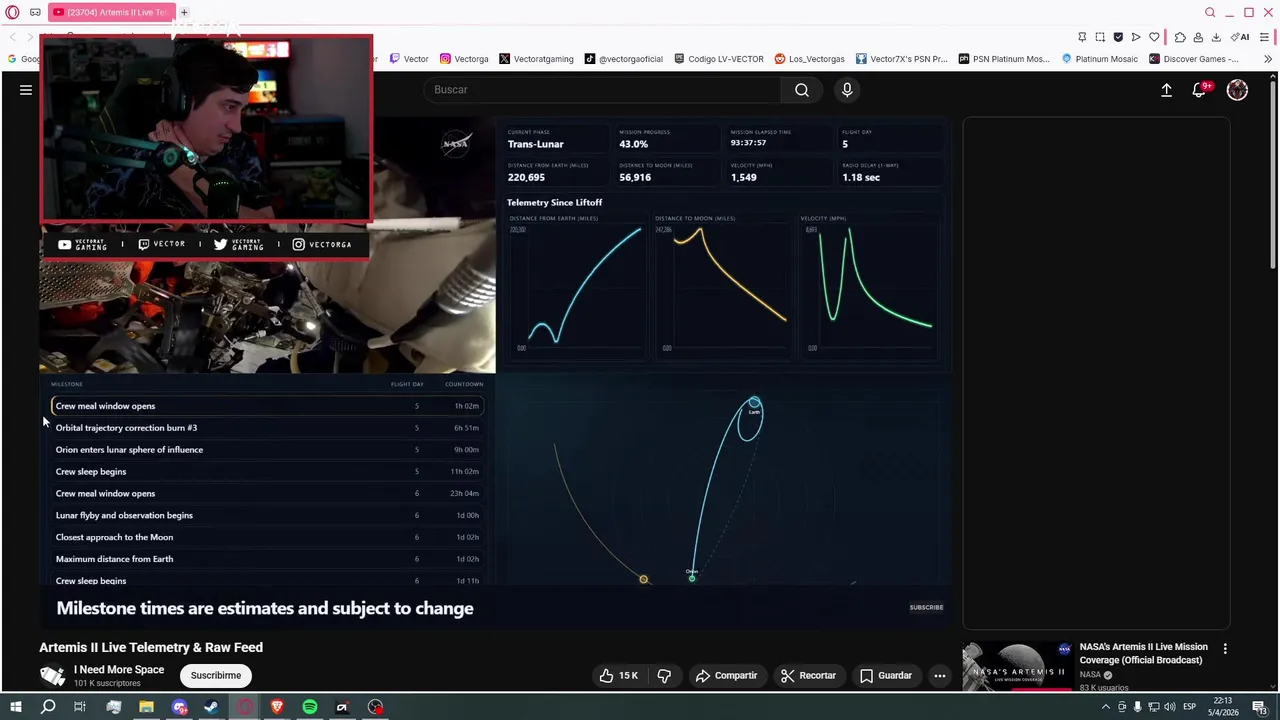Open @vectorgaoficial TikTok bookmark
The image size is (1280, 720).
coord(624,59)
